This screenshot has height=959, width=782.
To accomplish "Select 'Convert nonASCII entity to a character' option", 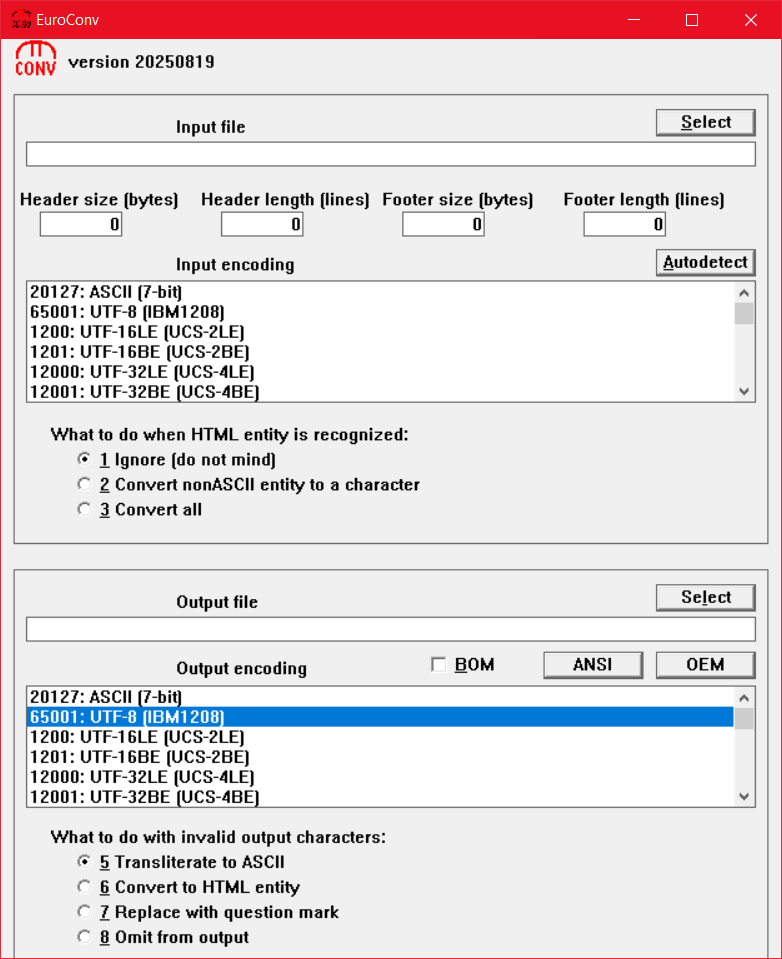I will click(84, 485).
